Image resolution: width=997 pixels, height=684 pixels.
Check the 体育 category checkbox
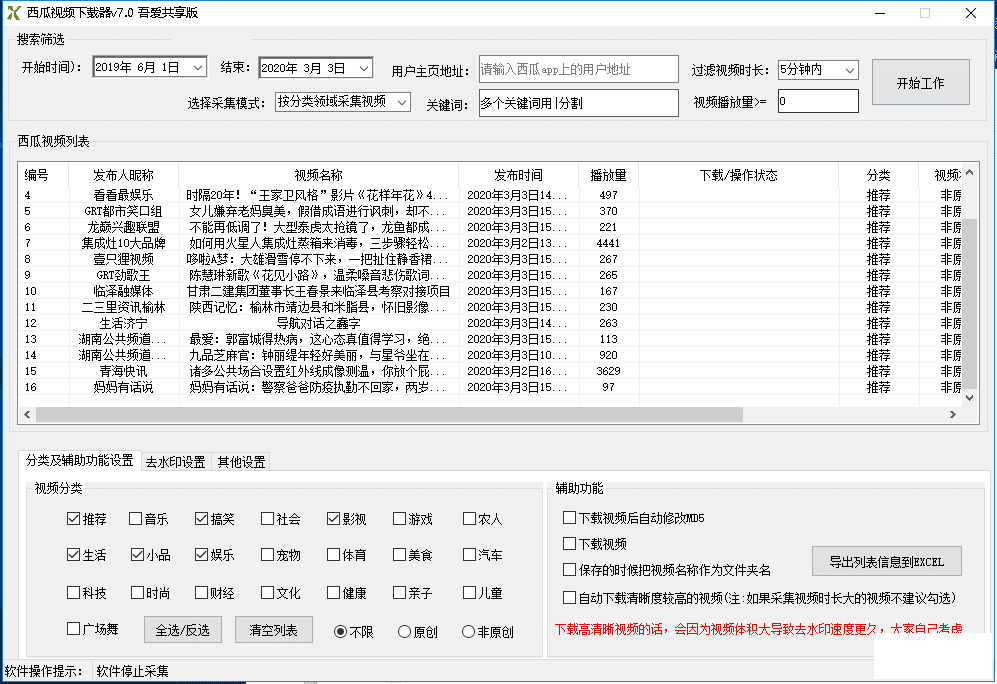pos(333,555)
